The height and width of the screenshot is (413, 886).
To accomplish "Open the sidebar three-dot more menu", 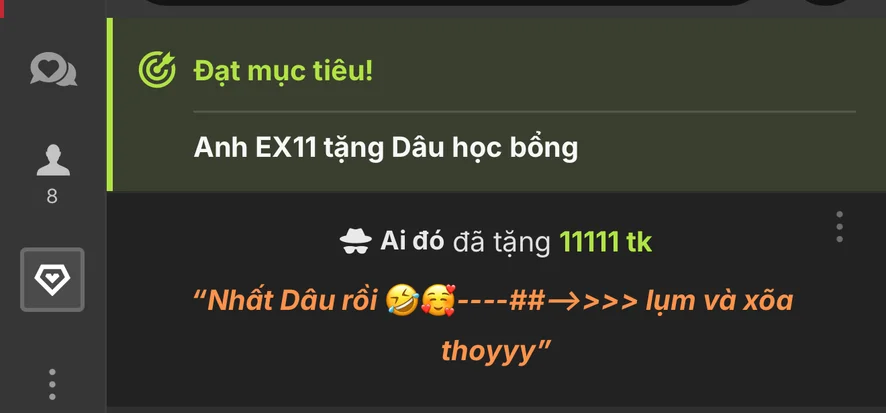I will tap(52, 384).
